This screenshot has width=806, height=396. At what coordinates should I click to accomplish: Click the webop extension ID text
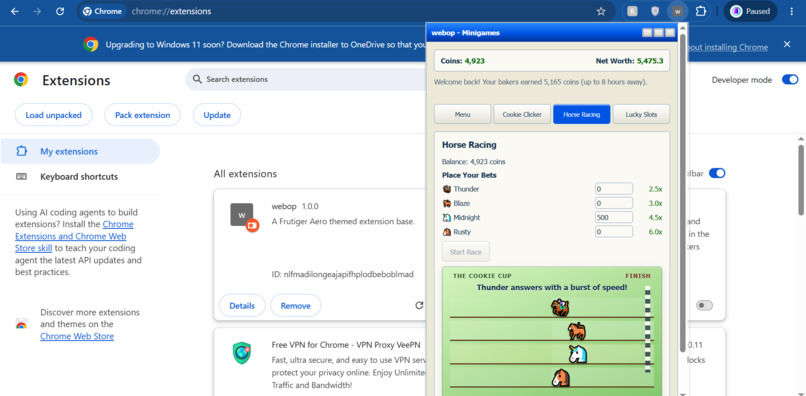tap(342, 274)
